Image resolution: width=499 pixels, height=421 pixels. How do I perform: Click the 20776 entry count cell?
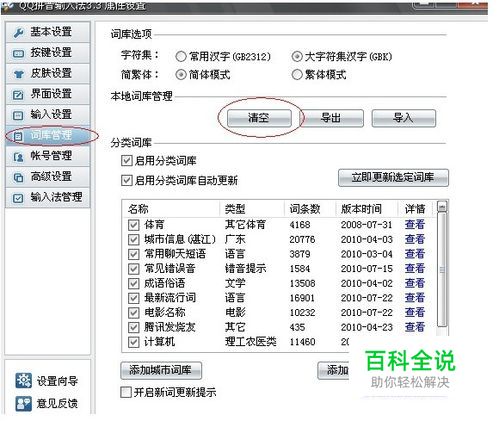(x=302, y=240)
